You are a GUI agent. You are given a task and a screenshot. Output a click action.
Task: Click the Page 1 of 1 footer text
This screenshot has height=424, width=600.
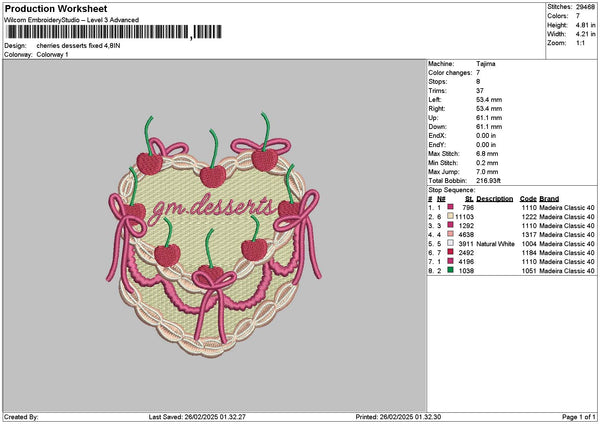coord(576,416)
